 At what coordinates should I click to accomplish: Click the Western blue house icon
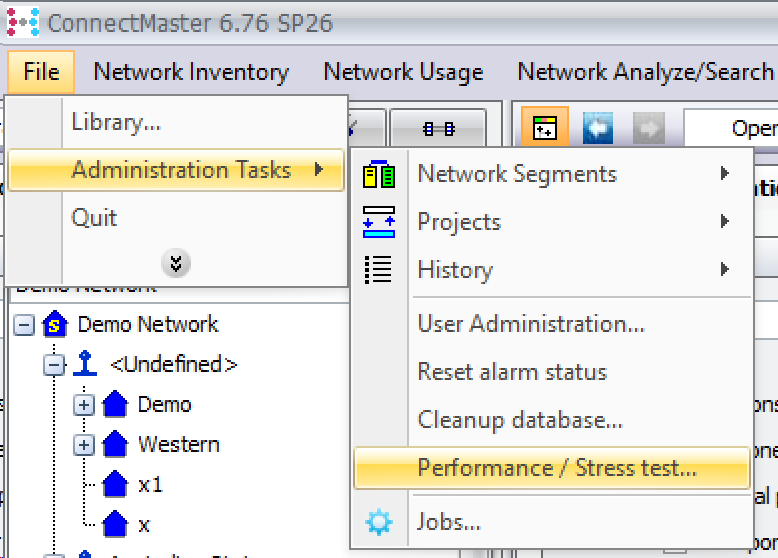pos(115,443)
